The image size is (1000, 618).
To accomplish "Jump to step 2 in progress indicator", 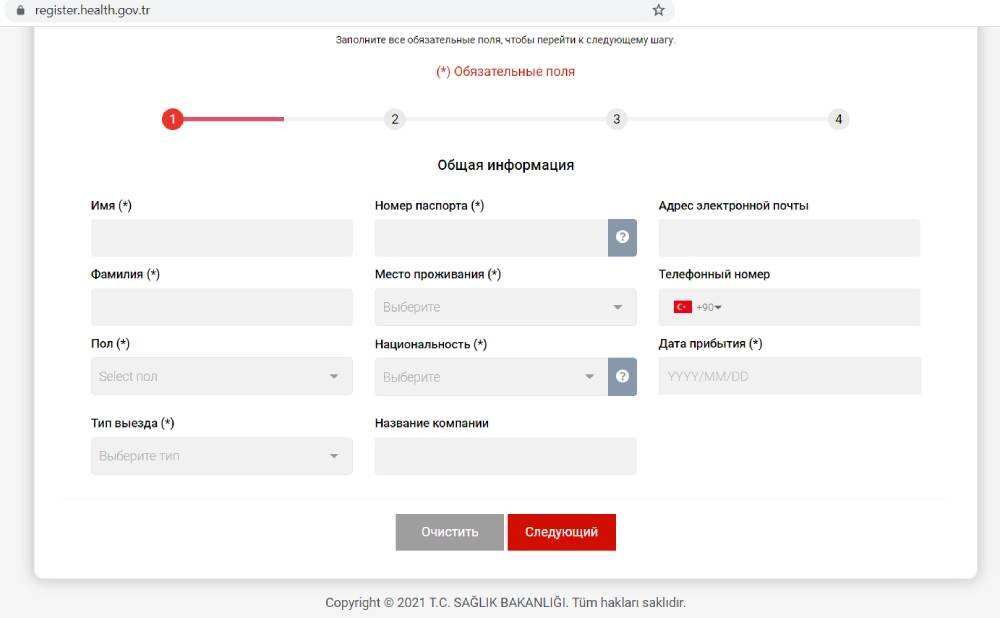I will (395, 120).
